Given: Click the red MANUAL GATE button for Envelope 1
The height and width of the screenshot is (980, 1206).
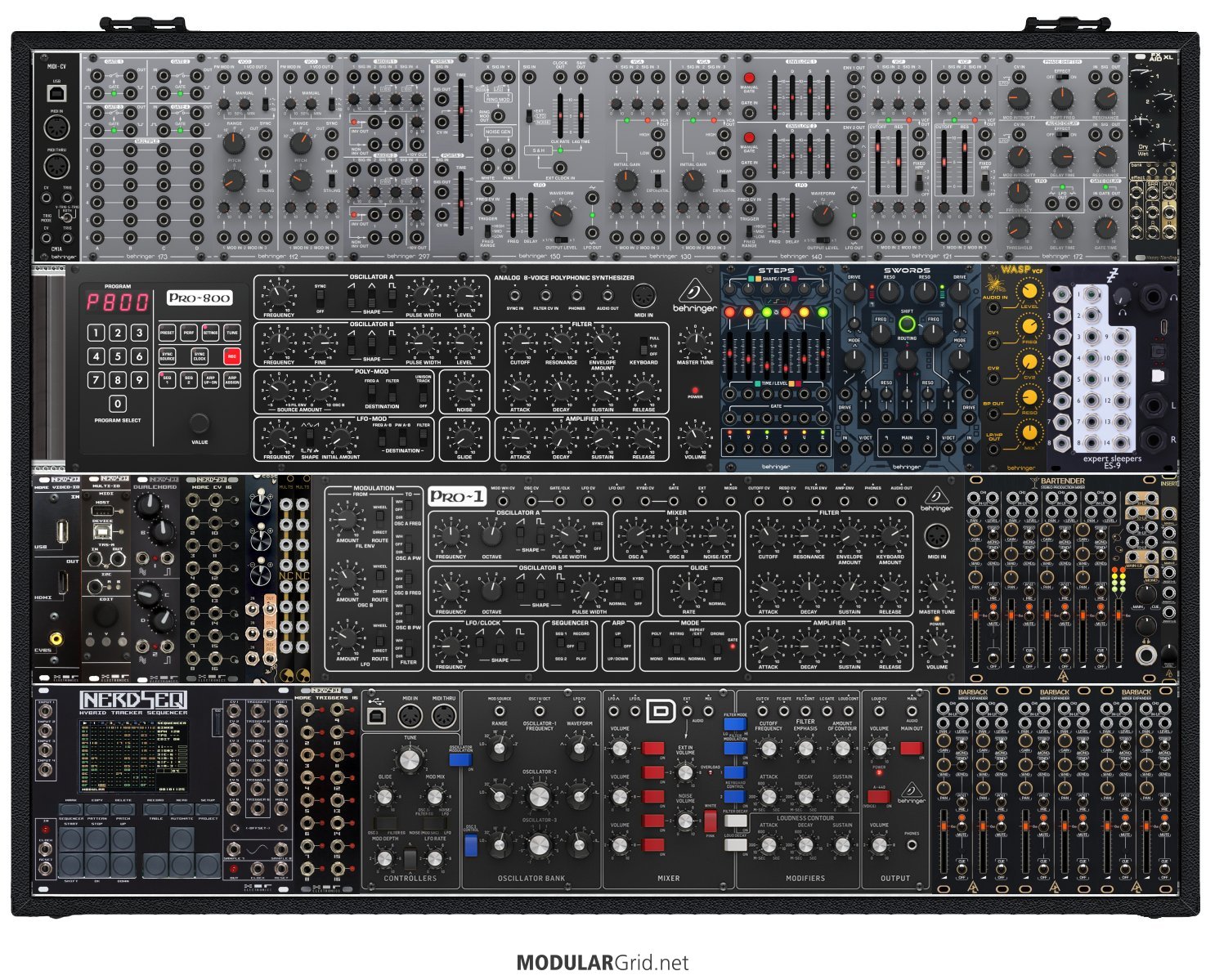Looking at the screenshot, I should click(x=749, y=79).
